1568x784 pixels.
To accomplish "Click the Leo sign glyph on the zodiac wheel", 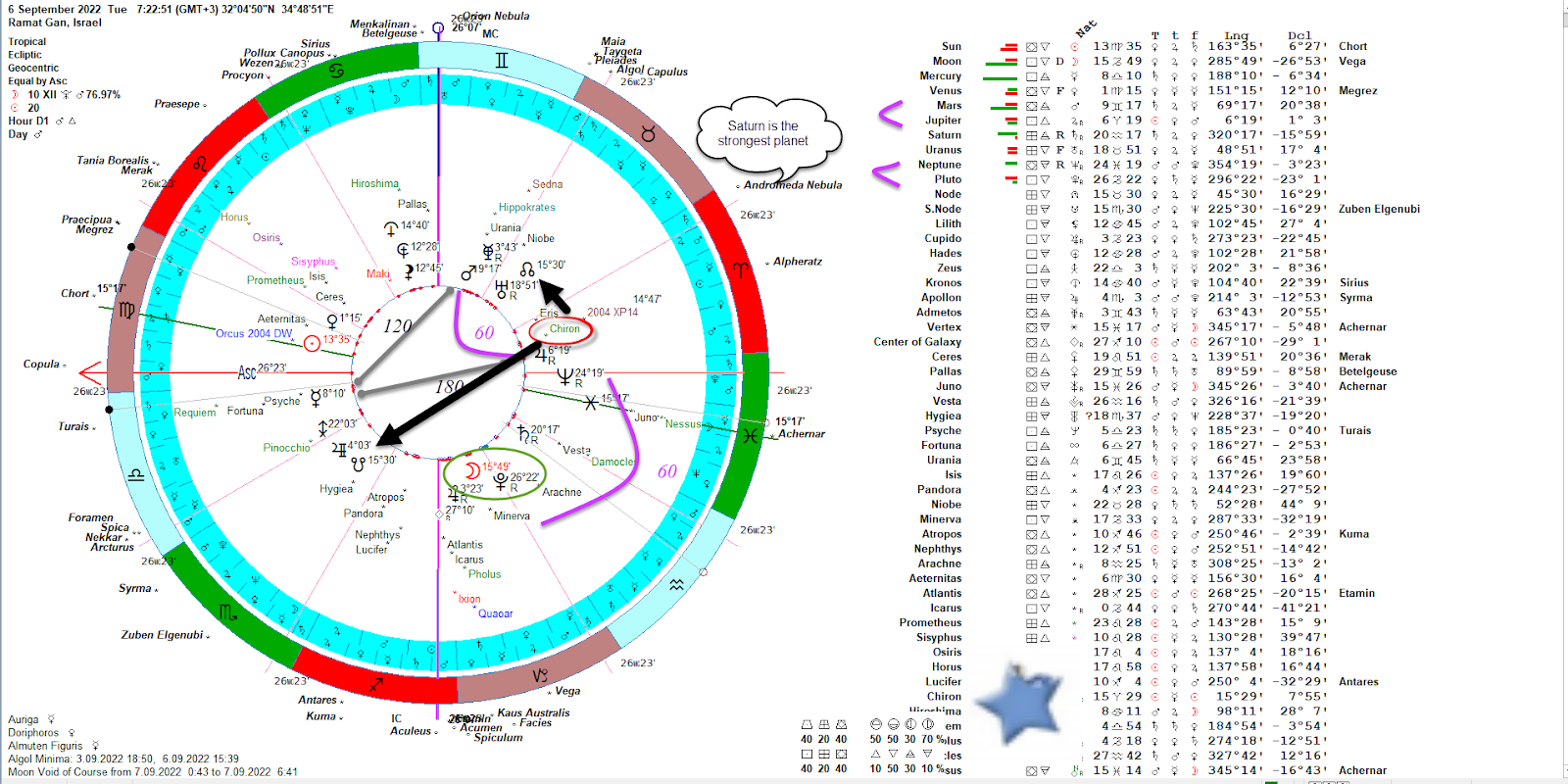I will [201, 163].
